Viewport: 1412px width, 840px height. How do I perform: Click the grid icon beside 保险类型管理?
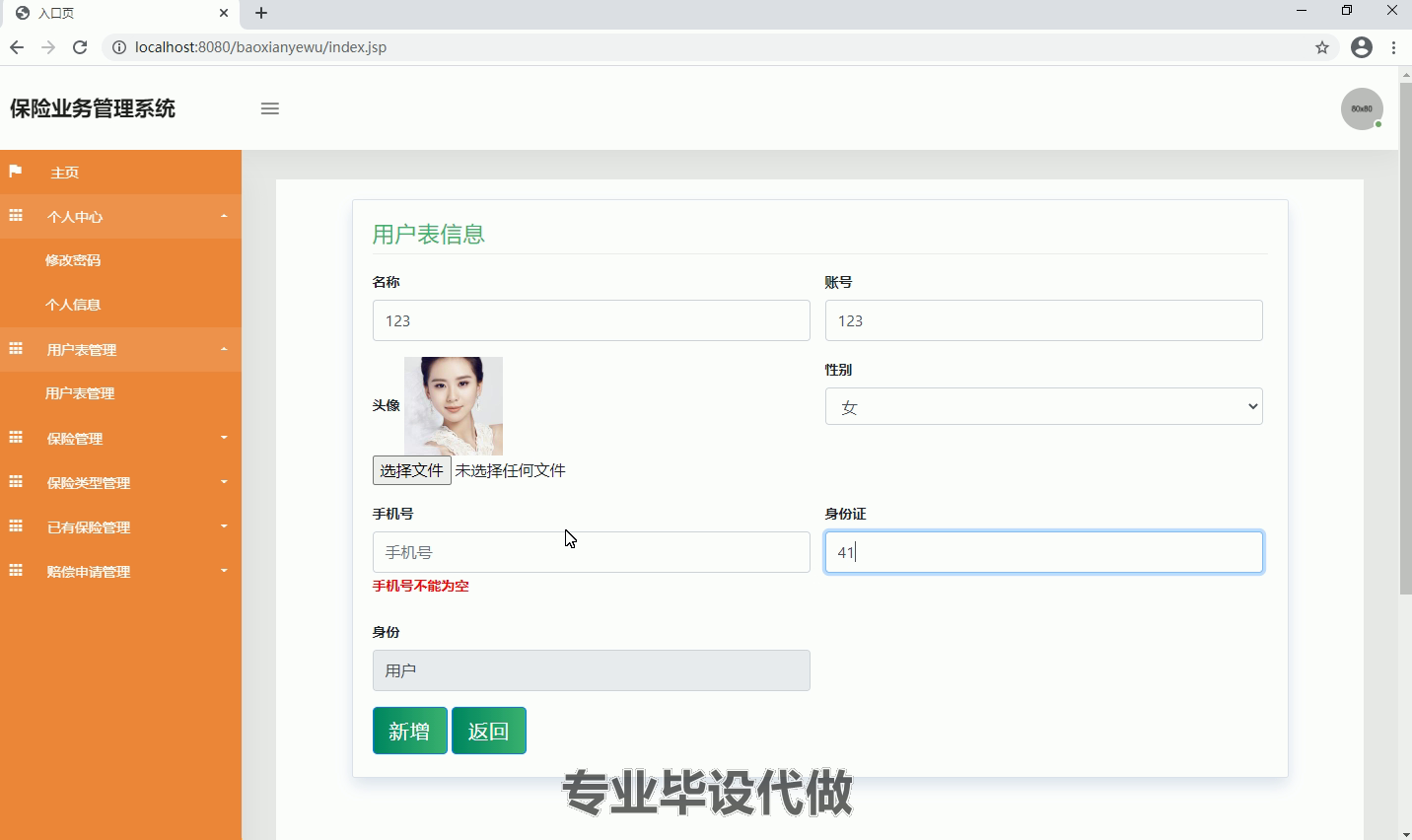16,482
